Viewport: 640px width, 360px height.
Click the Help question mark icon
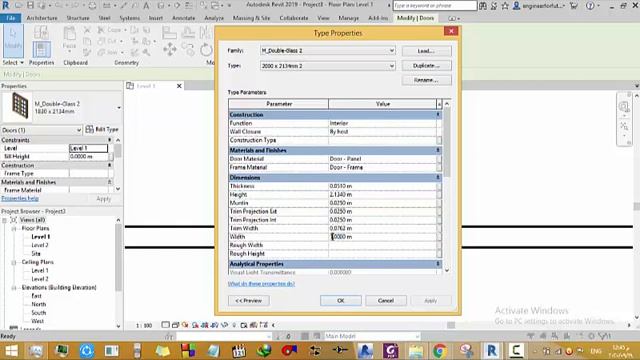click(590, 6)
